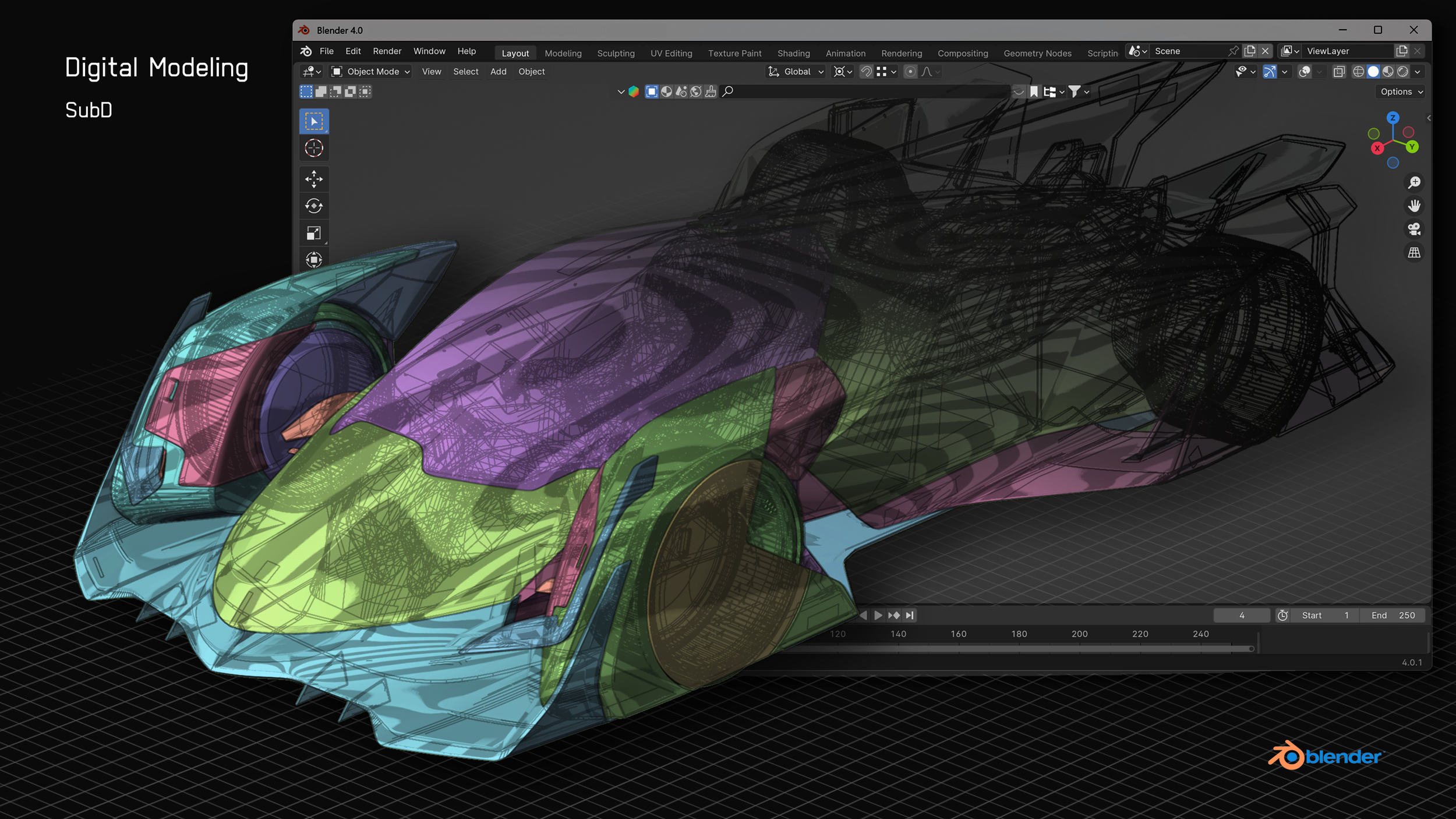The height and width of the screenshot is (819, 1456).
Task: Set selection mode to extend
Action: click(321, 91)
